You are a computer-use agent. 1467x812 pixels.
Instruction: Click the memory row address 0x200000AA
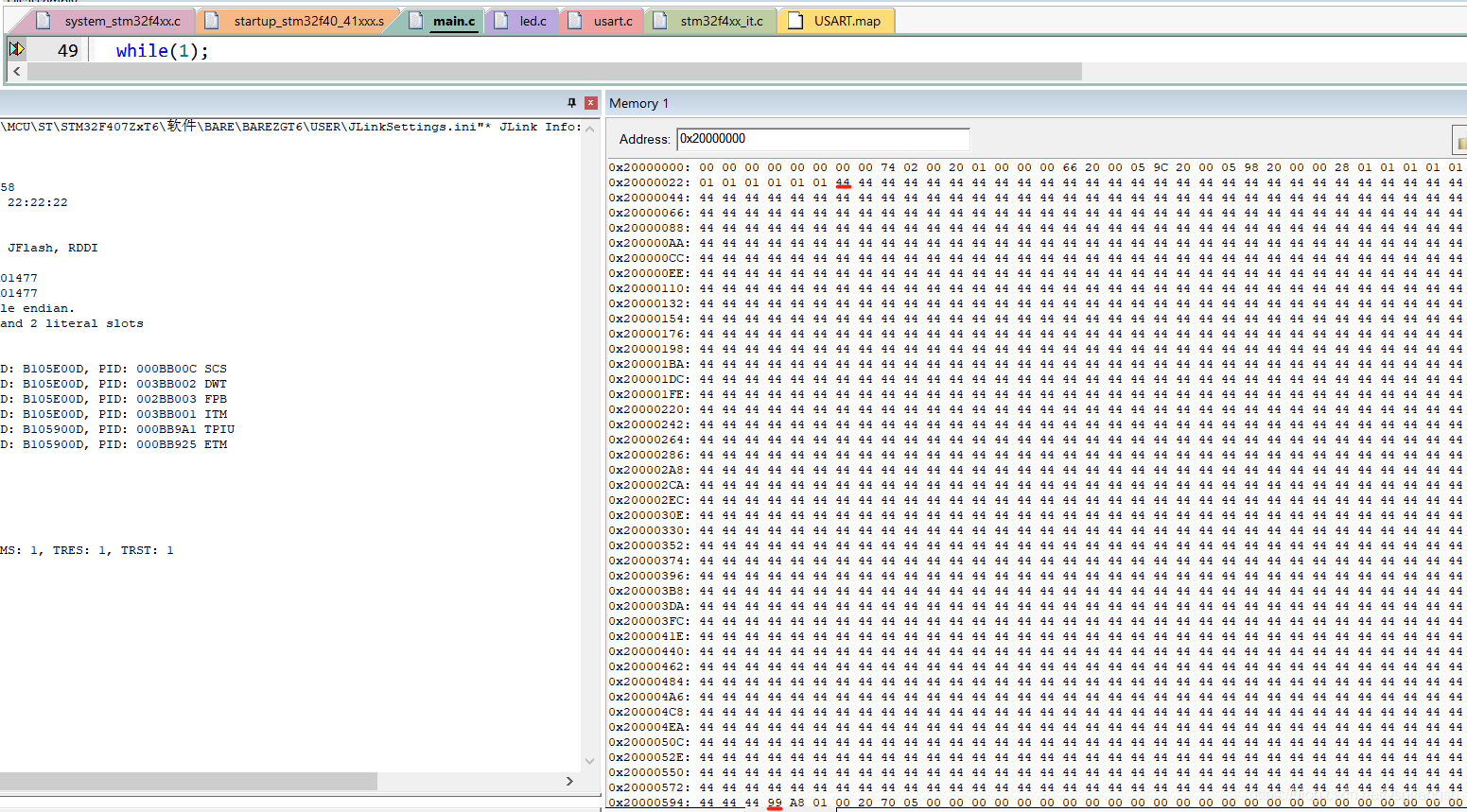(x=649, y=243)
